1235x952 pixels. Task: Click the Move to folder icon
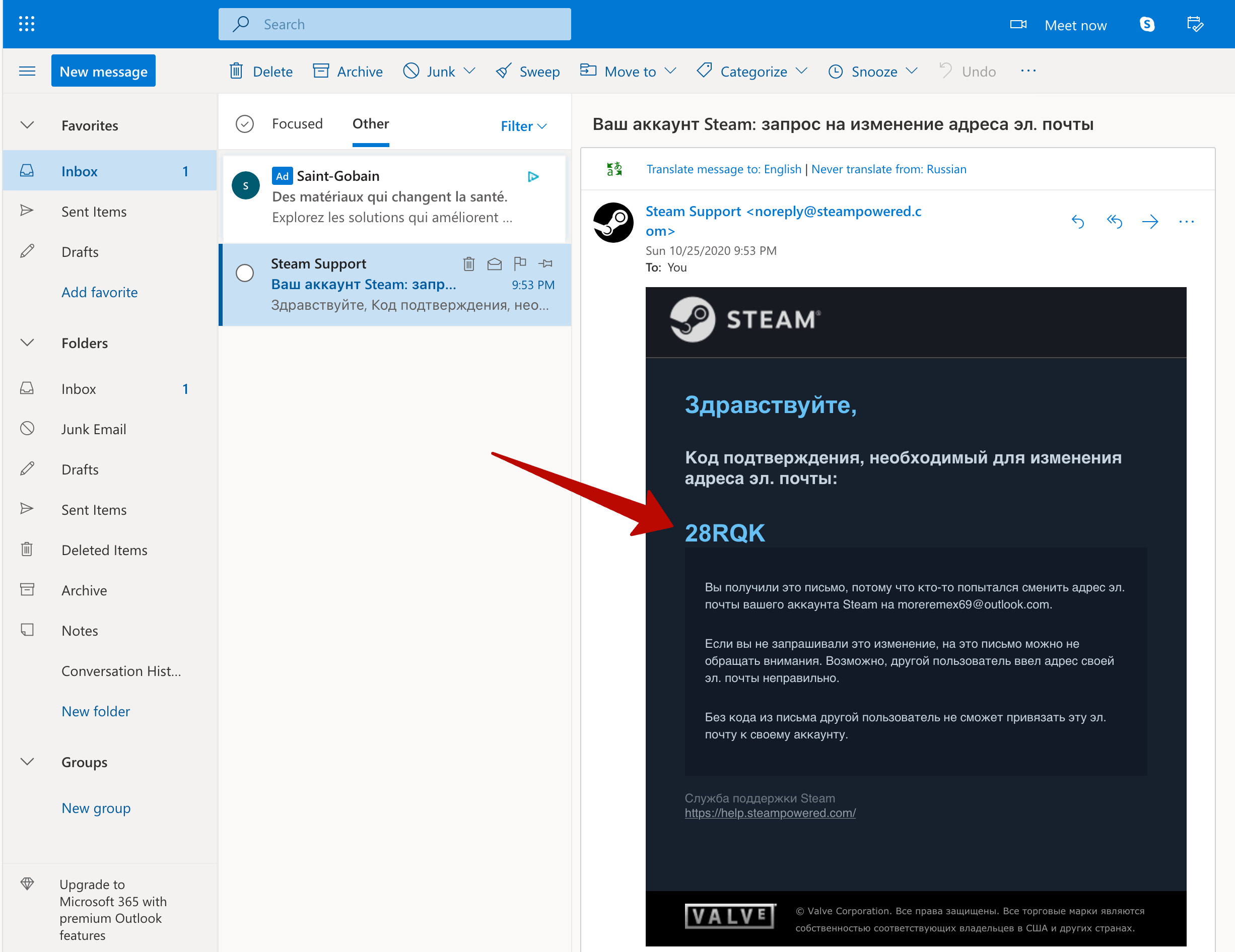pos(588,70)
